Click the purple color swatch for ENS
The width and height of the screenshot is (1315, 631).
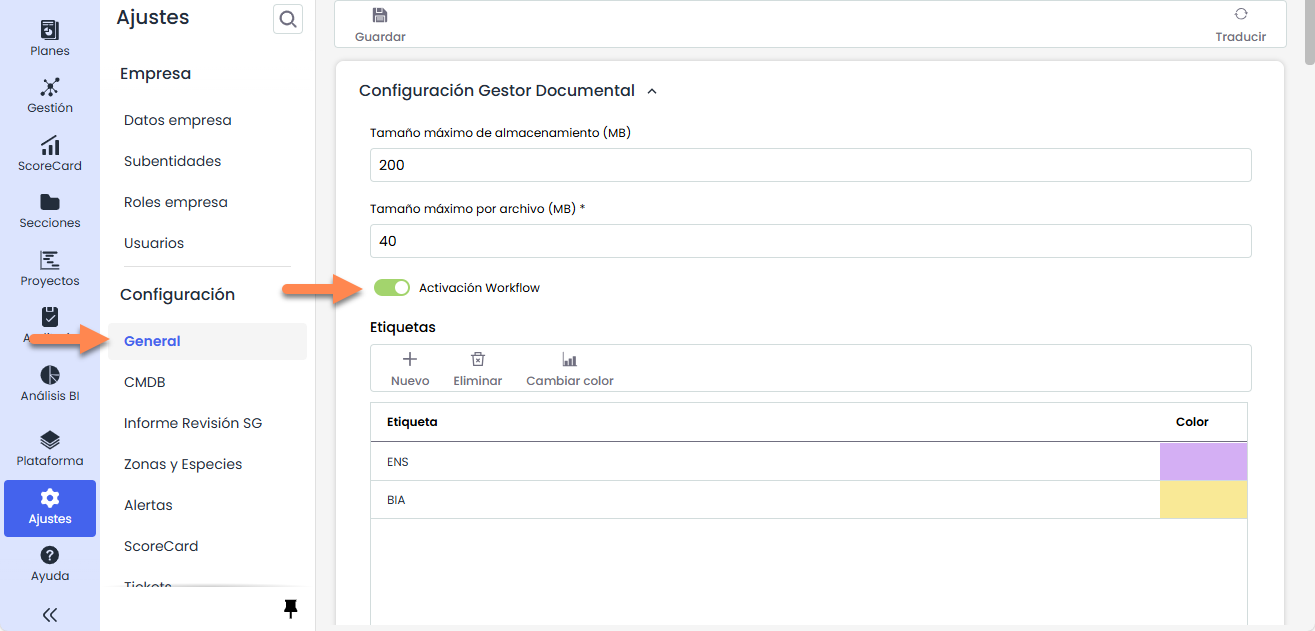point(1203,462)
